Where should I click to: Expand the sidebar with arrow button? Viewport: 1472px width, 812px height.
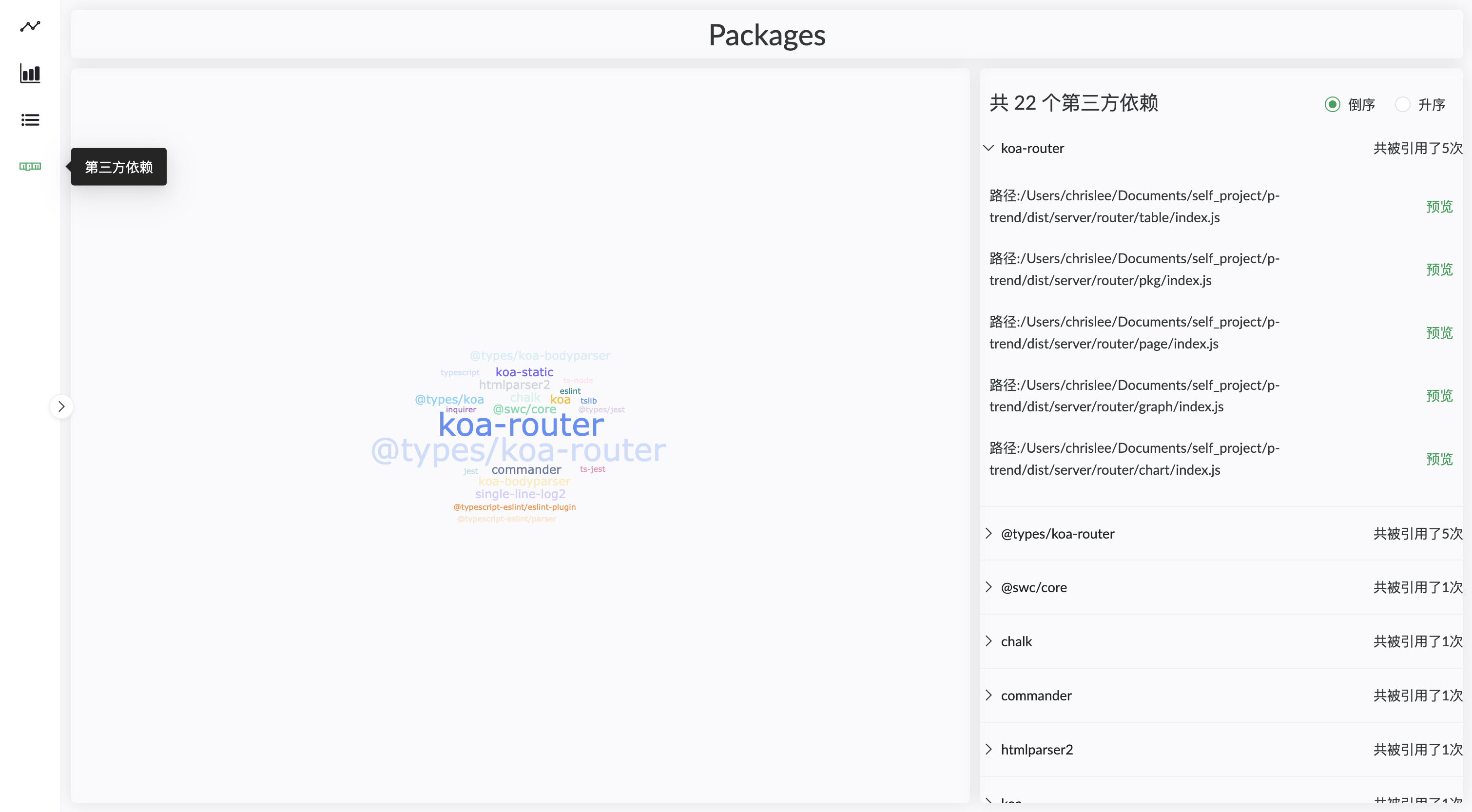[61, 406]
